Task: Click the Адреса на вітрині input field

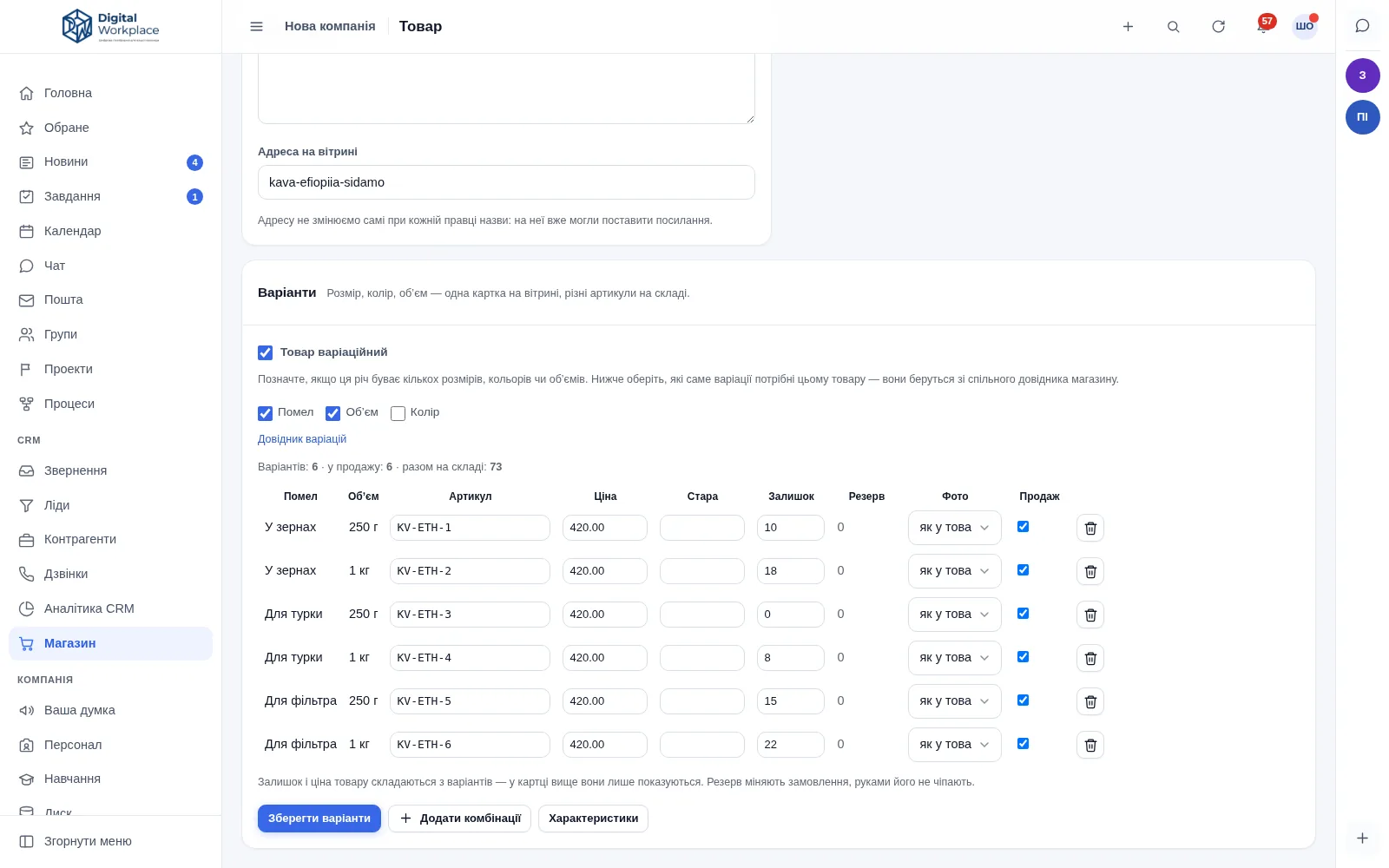Action: pyautogui.click(x=506, y=182)
